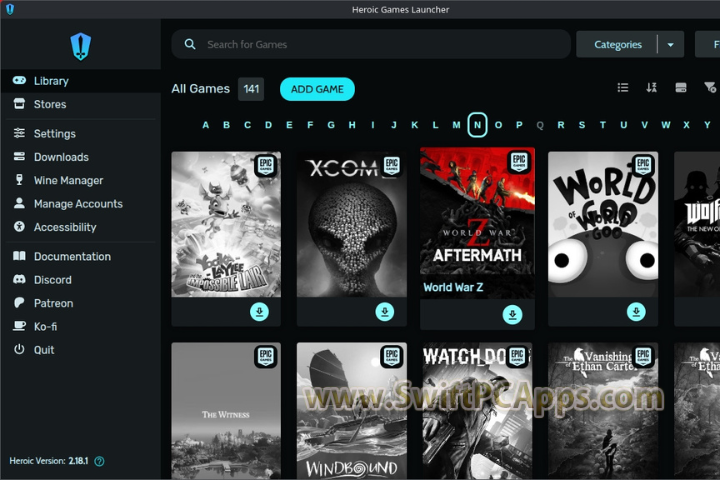
Task: Filter games by letter L
Action: [435, 125]
